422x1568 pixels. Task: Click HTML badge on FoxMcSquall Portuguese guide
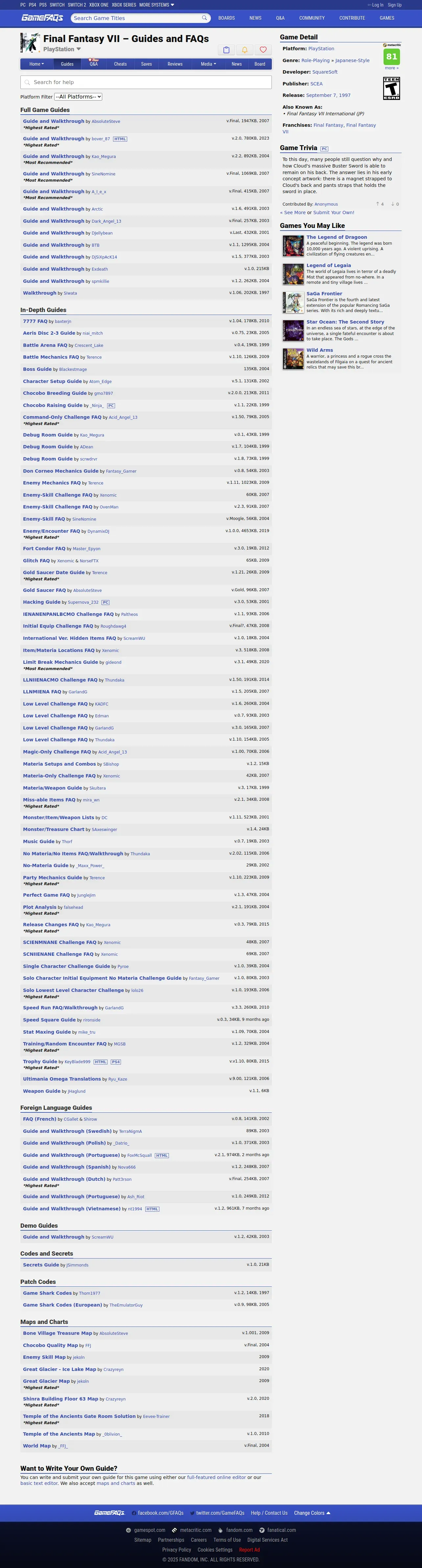(161, 1155)
